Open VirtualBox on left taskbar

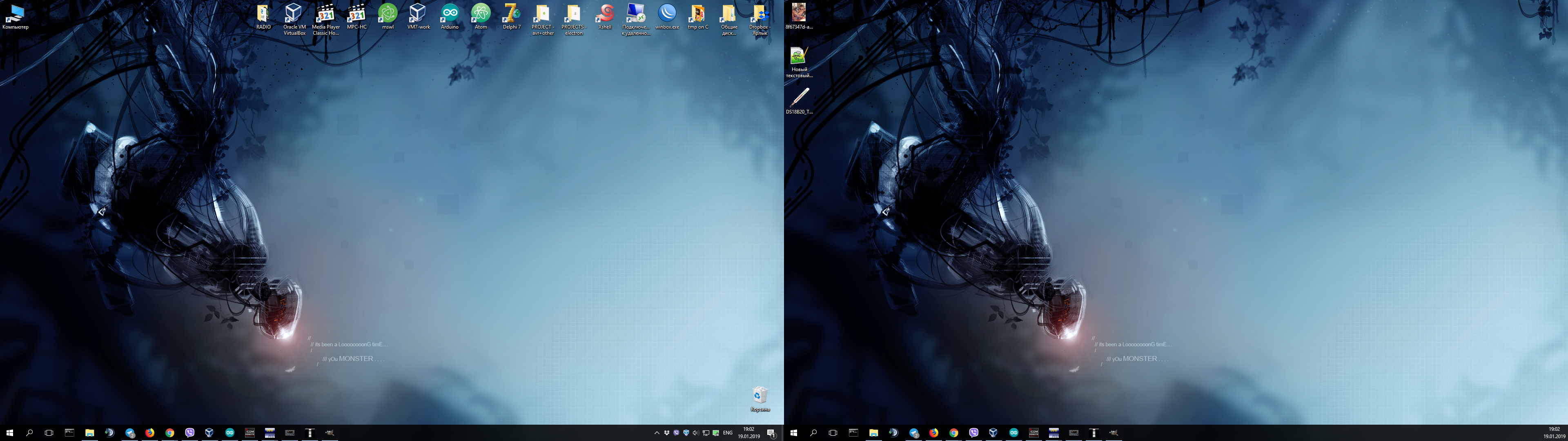tap(209, 432)
